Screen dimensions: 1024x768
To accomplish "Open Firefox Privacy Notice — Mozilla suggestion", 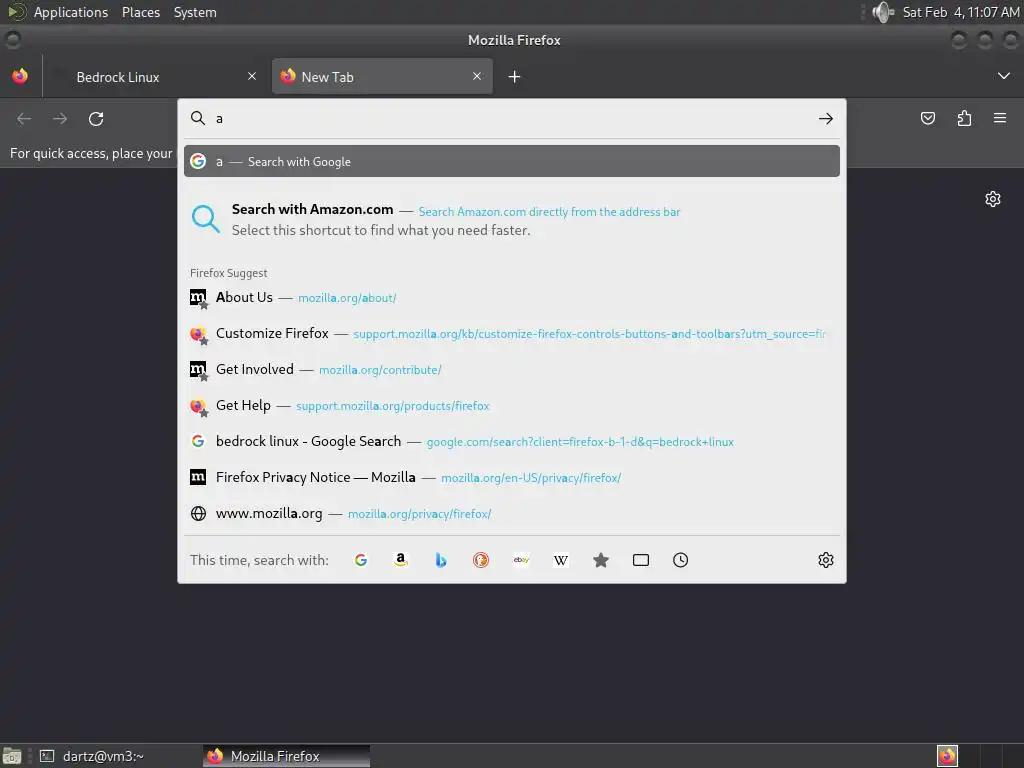I will point(511,477).
